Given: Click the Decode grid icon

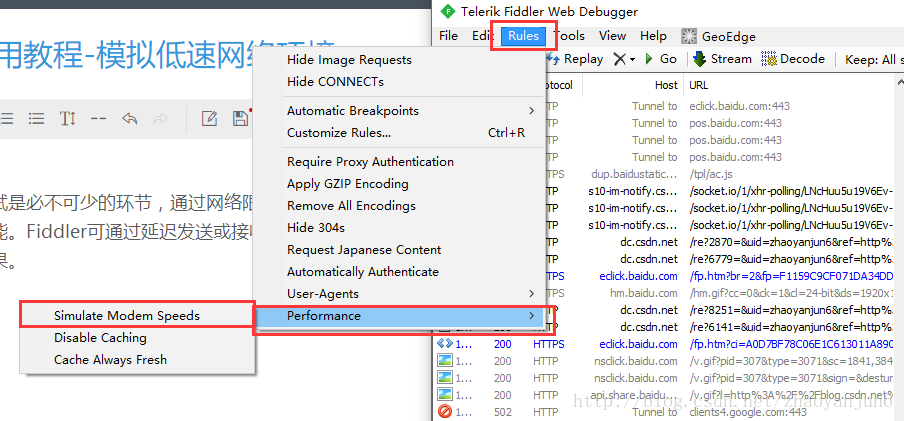Looking at the screenshot, I should (769, 59).
